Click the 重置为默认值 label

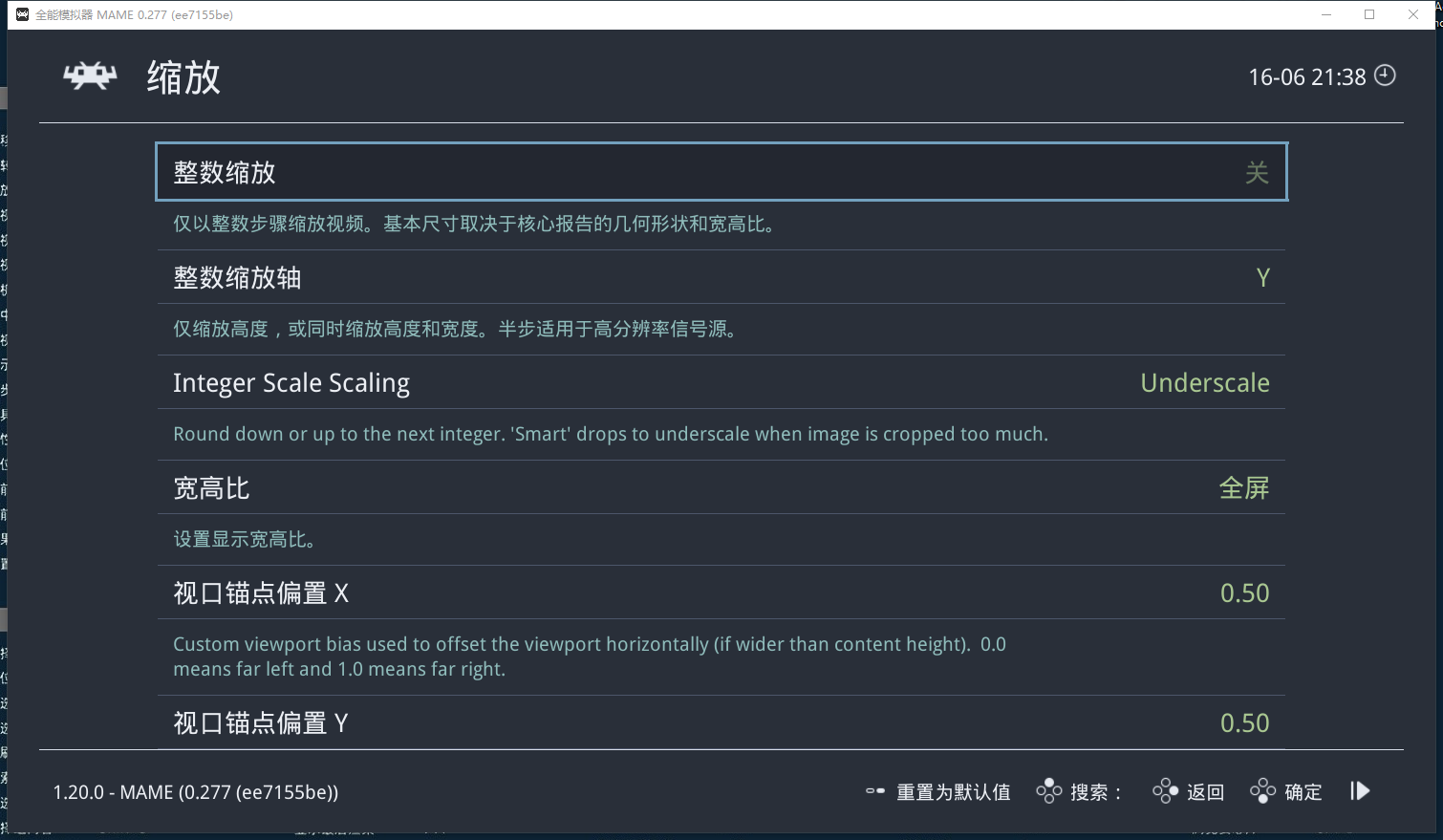(954, 792)
